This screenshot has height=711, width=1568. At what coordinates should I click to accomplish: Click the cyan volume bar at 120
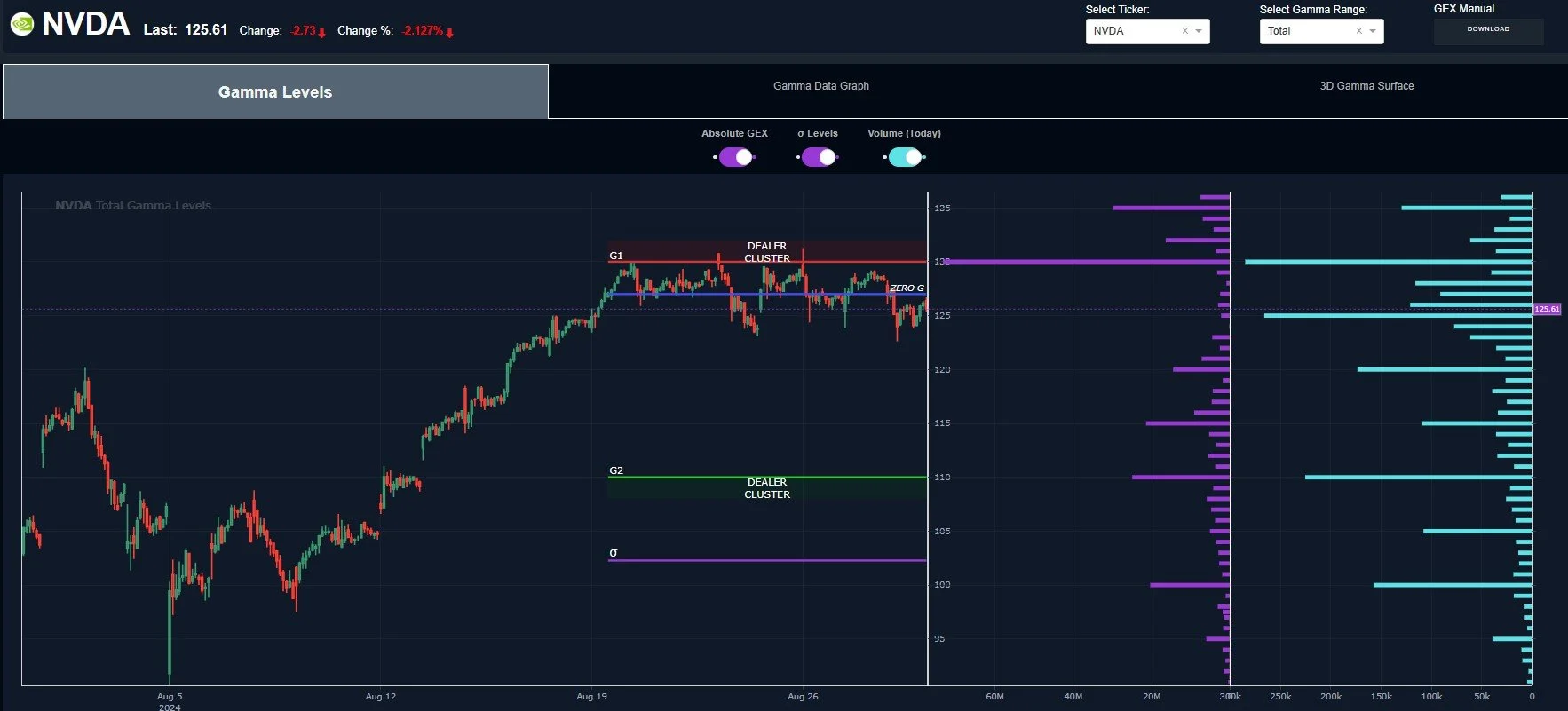[x=1445, y=369]
